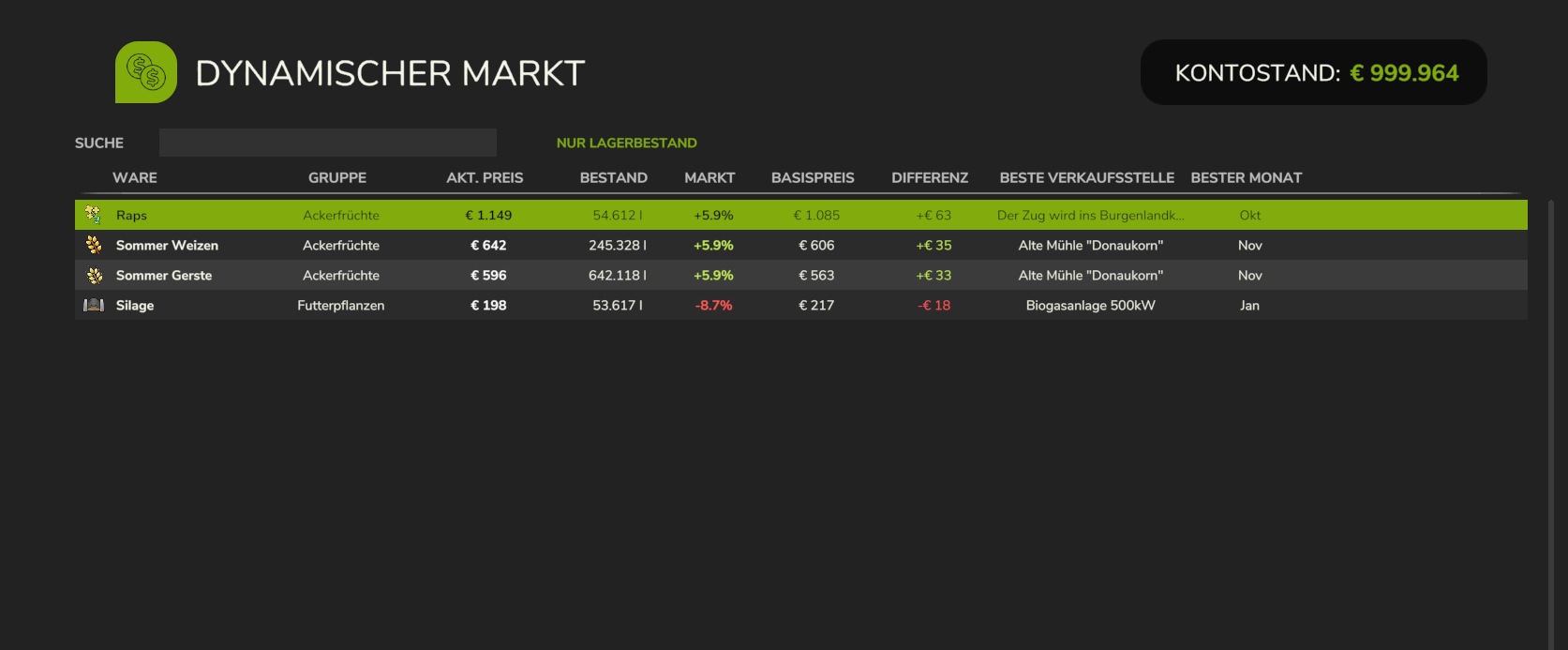Sort by the Ware column header
The width and height of the screenshot is (1568, 650).
click(x=135, y=177)
